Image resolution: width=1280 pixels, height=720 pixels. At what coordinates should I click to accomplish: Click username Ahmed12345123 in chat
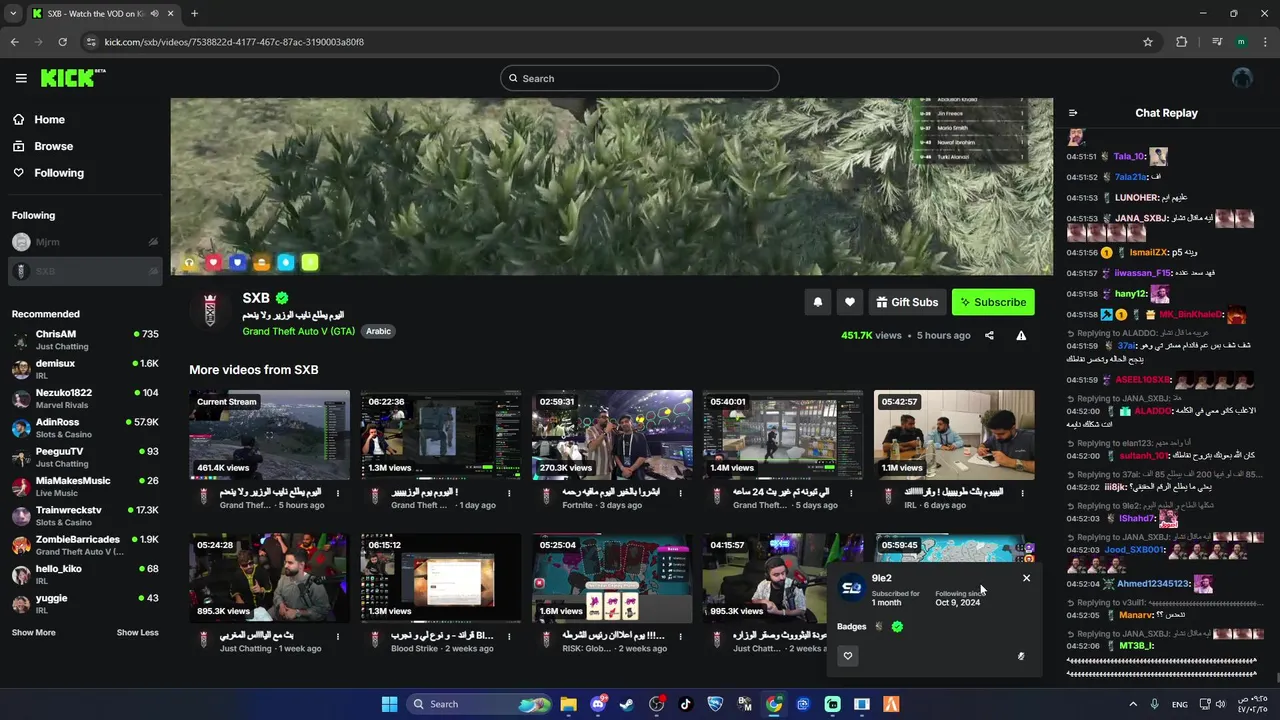click(1153, 584)
